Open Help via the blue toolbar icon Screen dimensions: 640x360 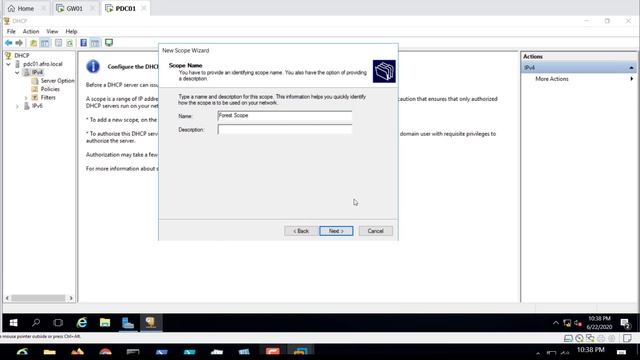[83, 43]
